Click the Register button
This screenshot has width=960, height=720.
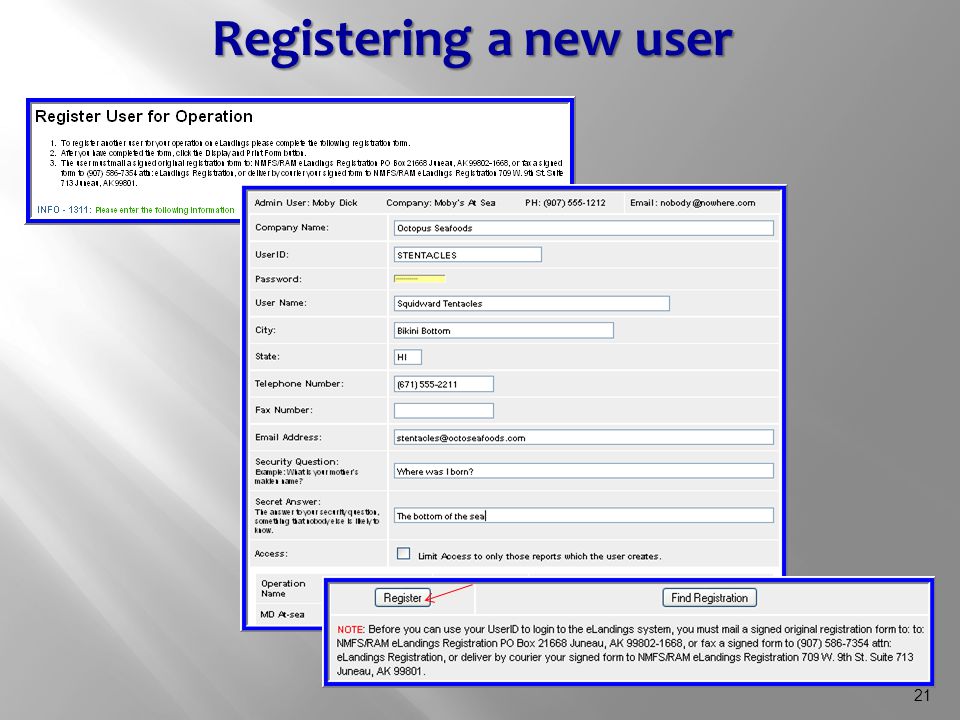pos(402,598)
